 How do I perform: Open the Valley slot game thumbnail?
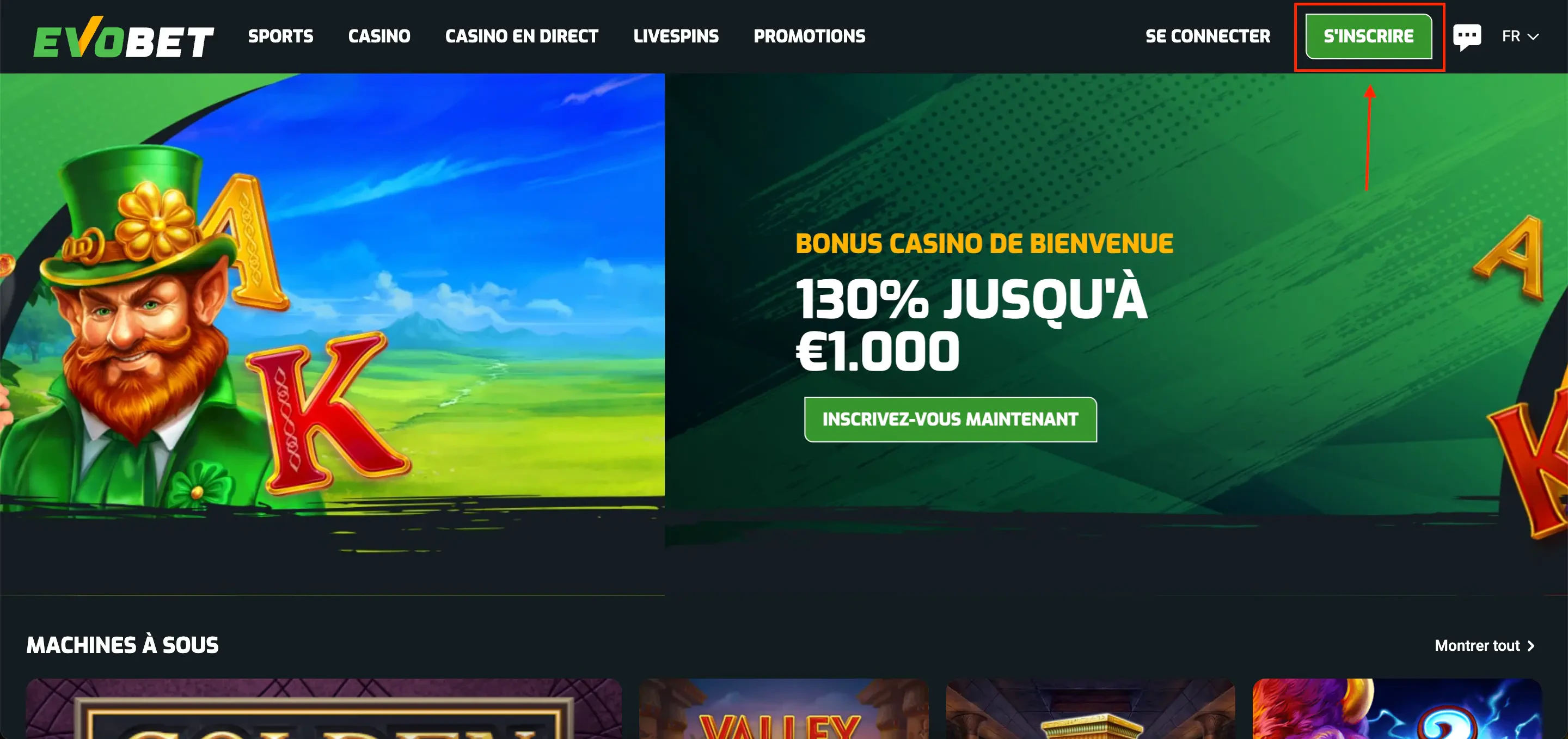783,709
